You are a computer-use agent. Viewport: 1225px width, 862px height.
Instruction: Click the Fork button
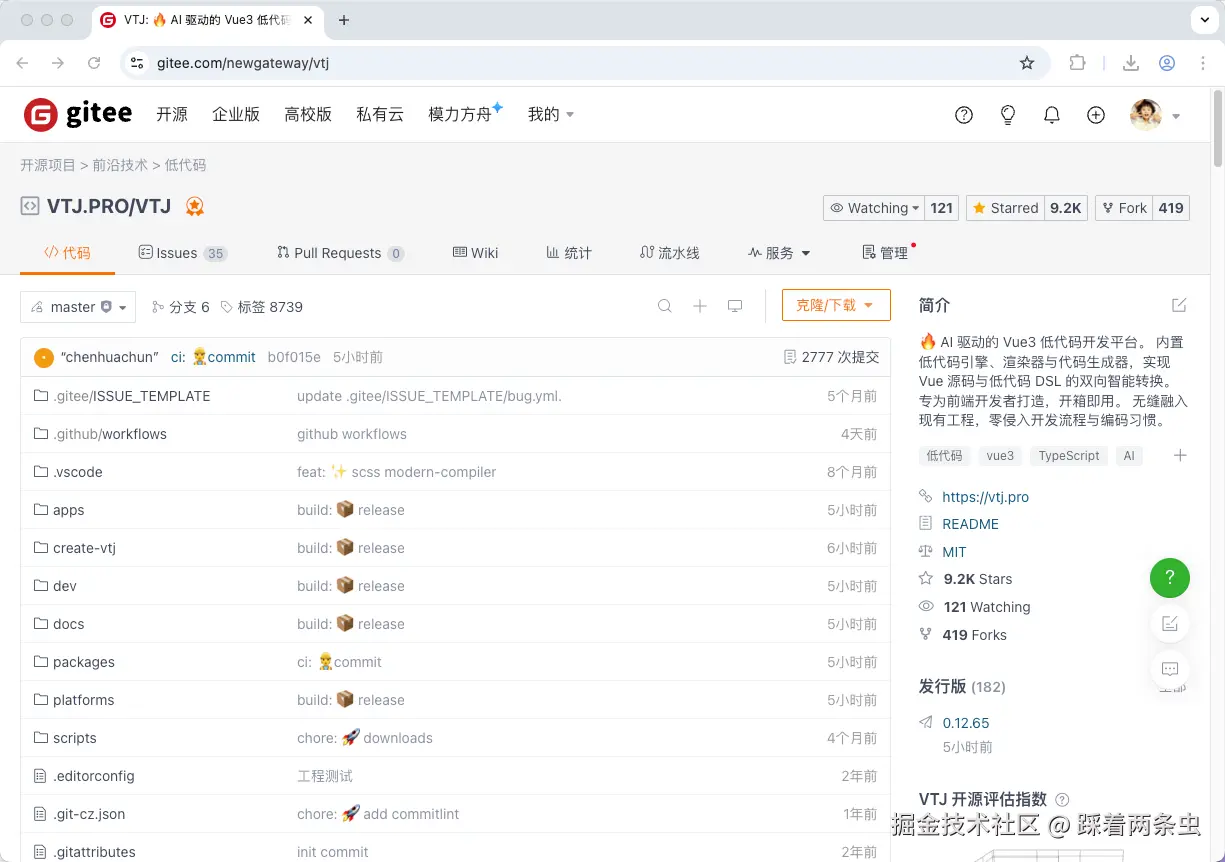1123,208
